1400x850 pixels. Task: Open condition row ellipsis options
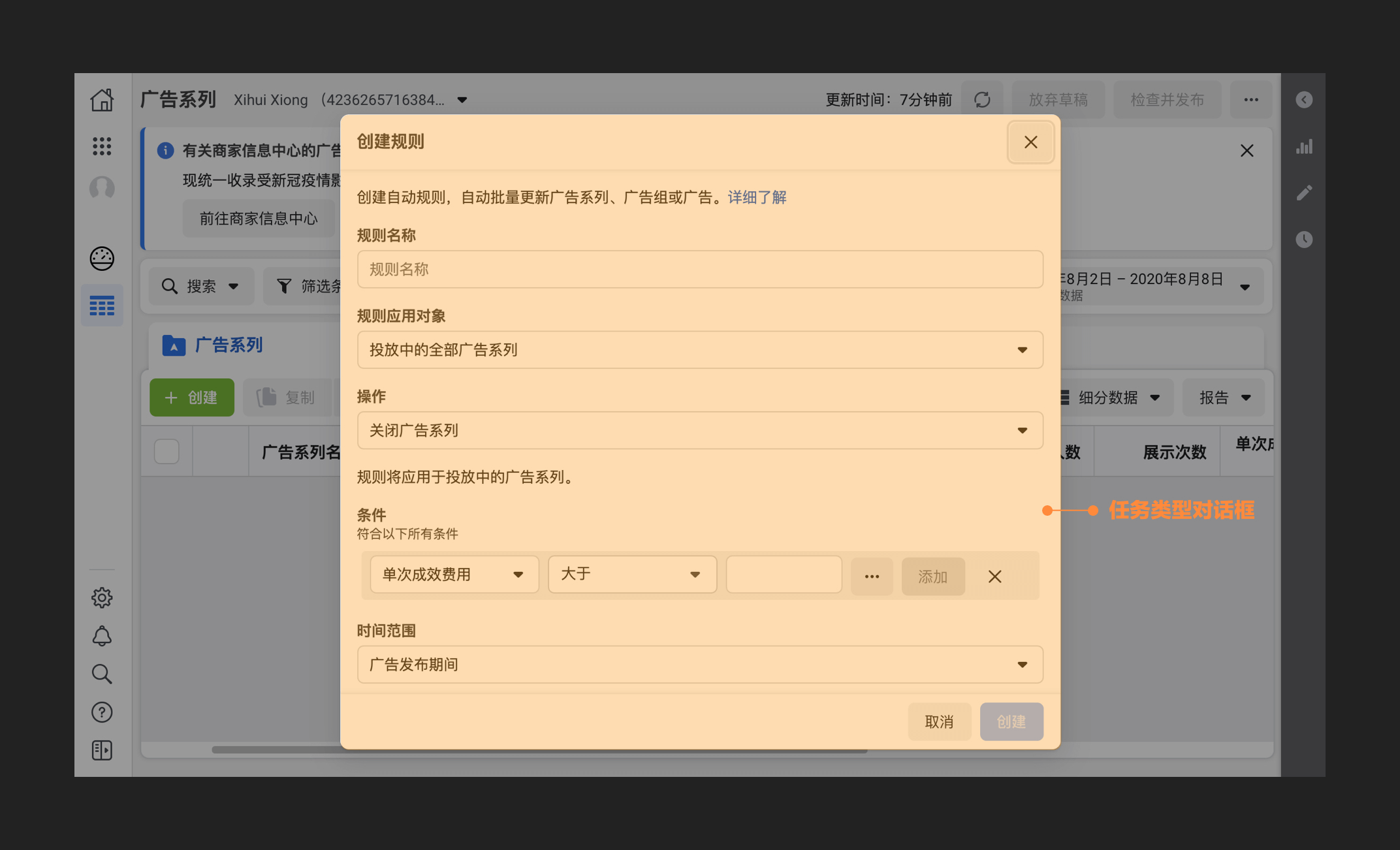pyautogui.click(x=872, y=576)
